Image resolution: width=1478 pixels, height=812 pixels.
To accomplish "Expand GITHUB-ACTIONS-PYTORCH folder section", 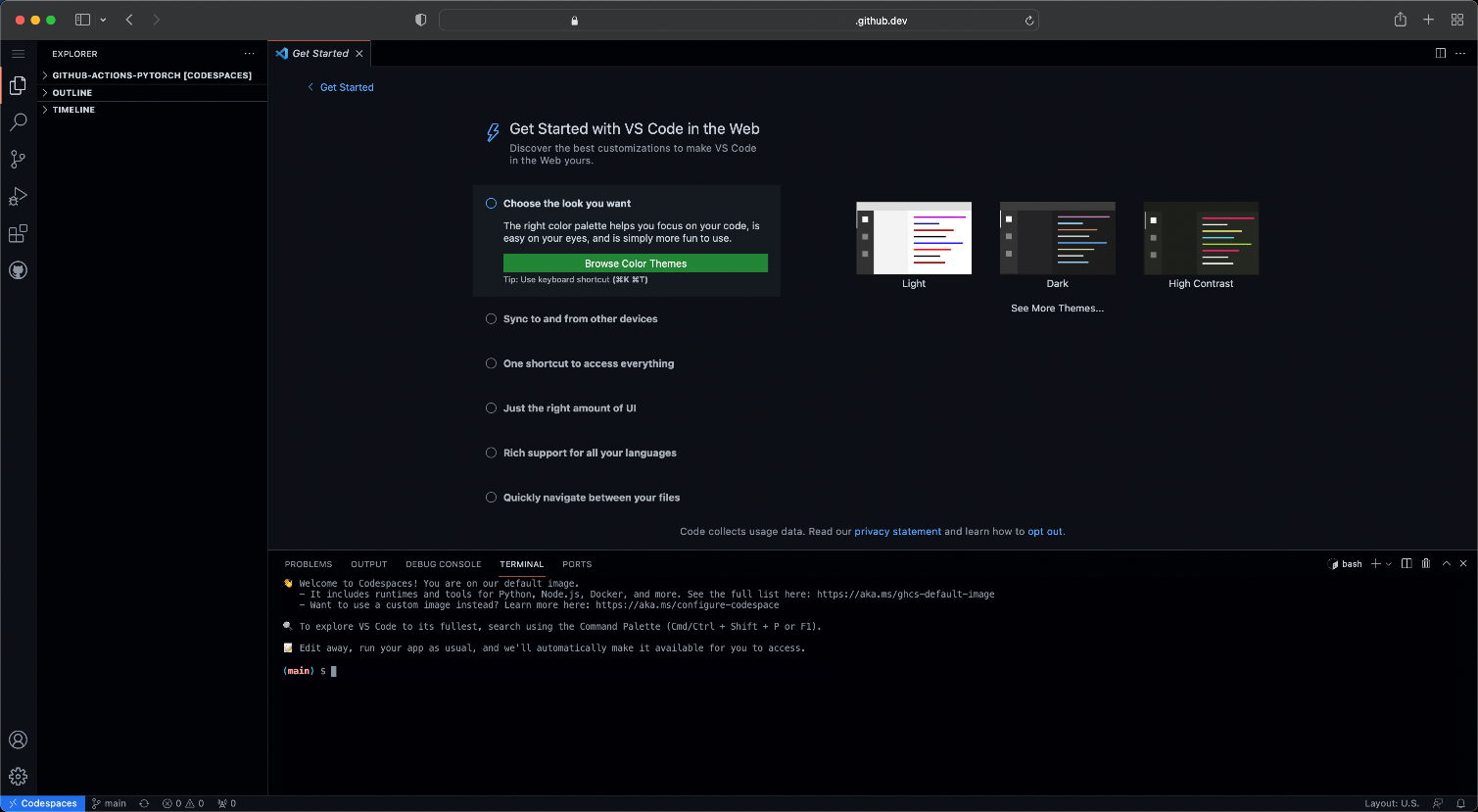I will [x=152, y=75].
